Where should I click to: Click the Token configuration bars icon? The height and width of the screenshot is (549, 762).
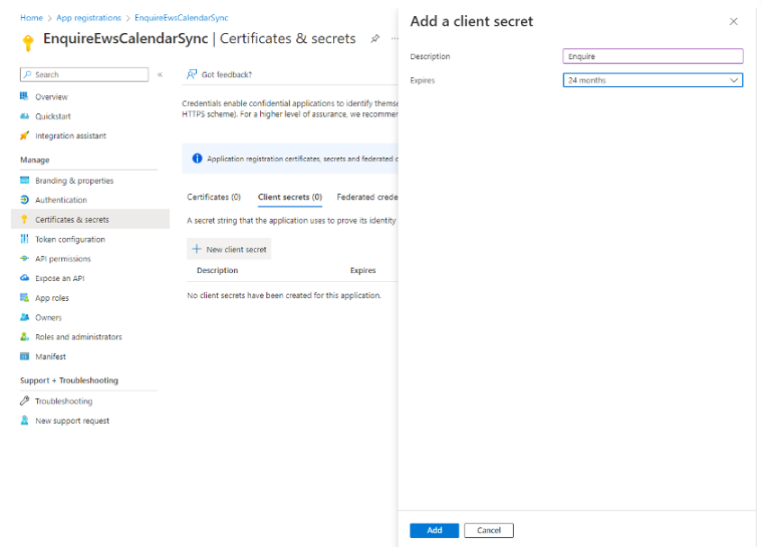(24, 239)
